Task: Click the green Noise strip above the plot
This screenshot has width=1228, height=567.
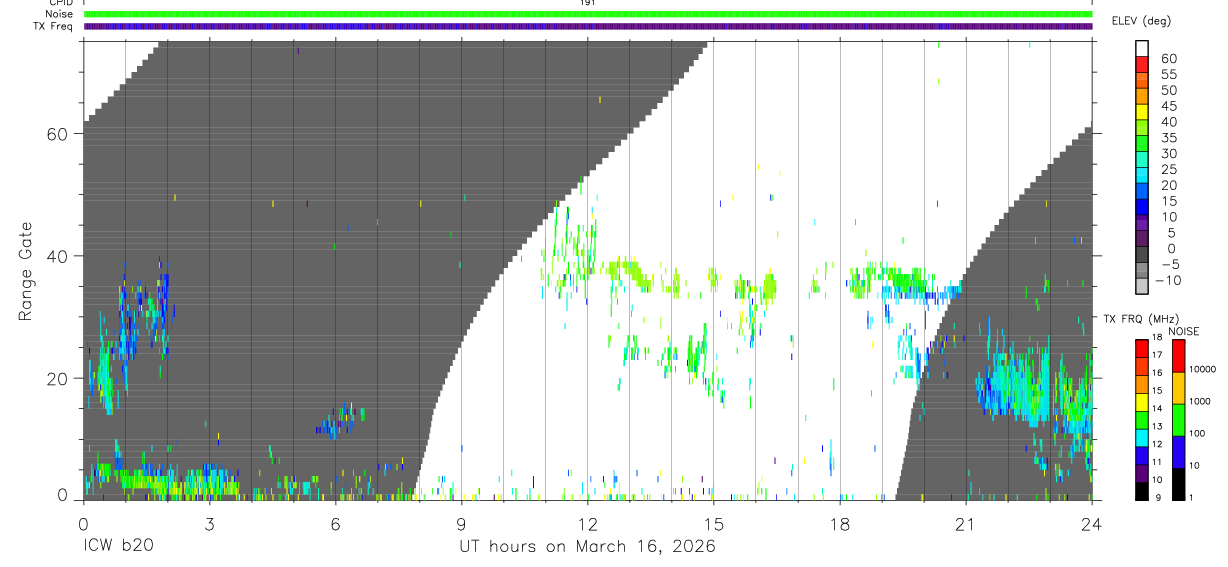Action: (x=588, y=14)
